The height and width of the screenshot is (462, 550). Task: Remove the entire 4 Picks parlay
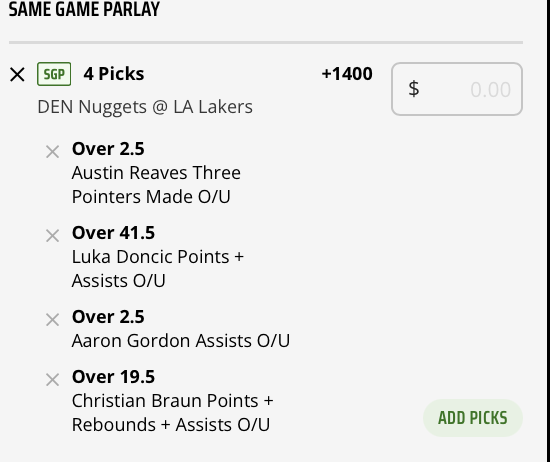click(x=17, y=75)
